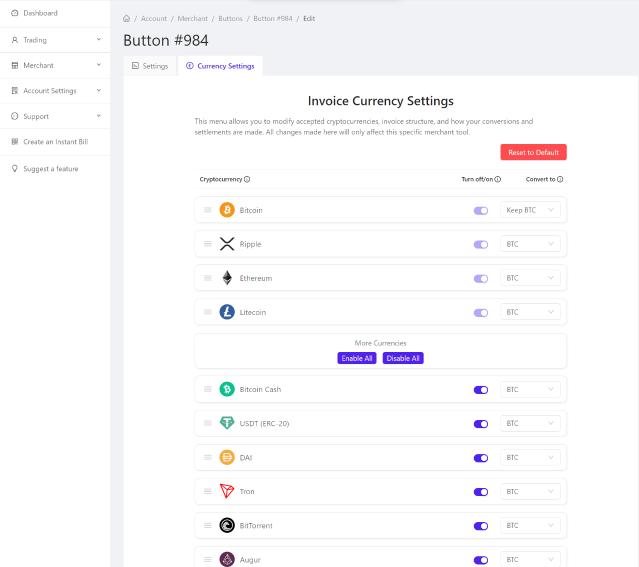Expand the Trading sidebar menu

pyautogui.click(x=55, y=40)
